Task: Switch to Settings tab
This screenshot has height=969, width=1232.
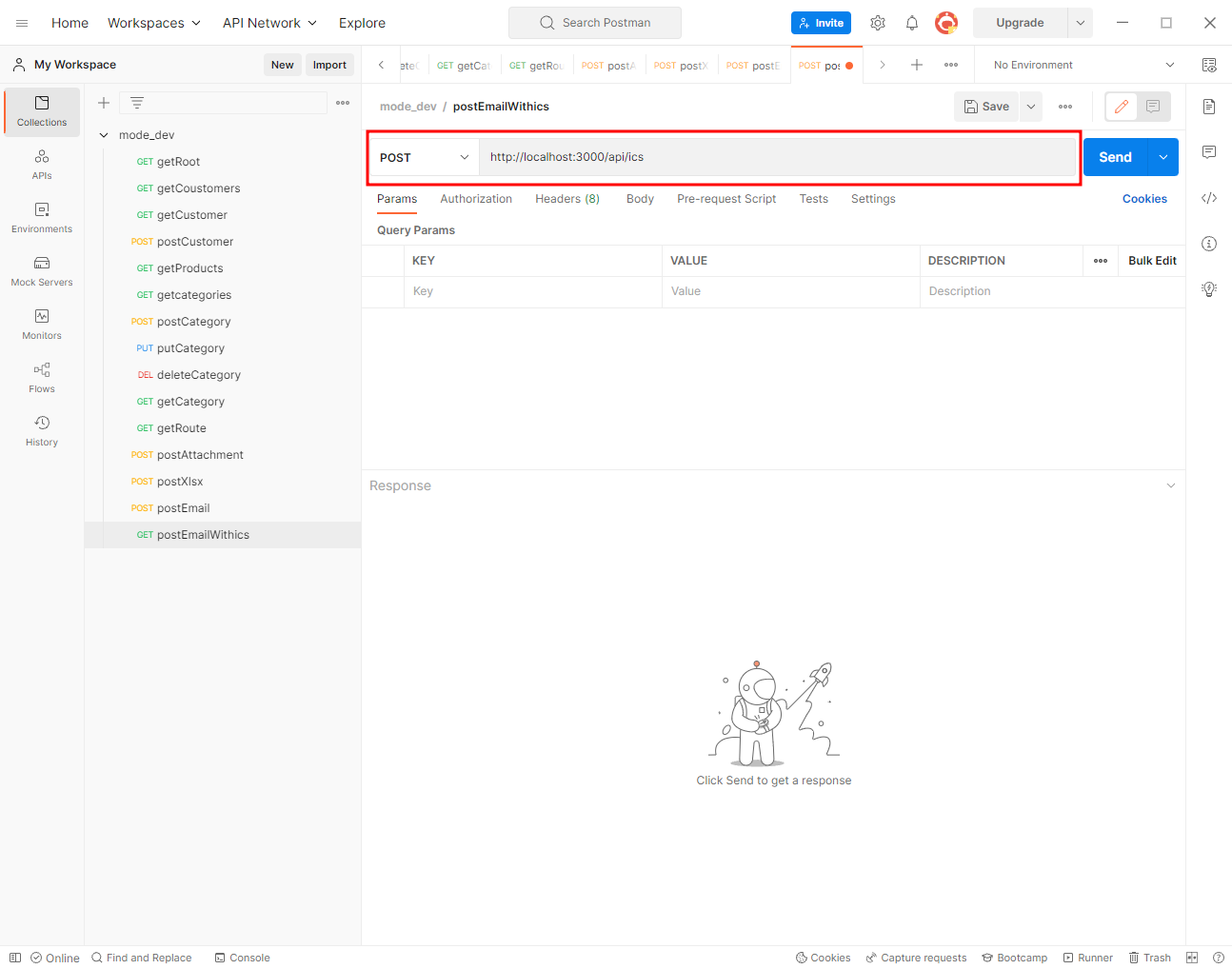Action: pos(873,199)
